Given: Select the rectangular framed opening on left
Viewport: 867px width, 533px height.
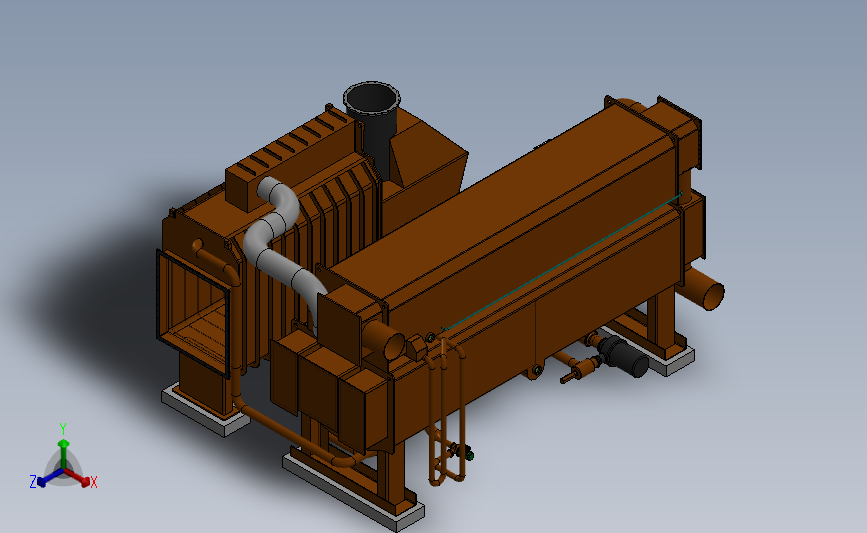Looking at the screenshot, I should tap(193, 313).
